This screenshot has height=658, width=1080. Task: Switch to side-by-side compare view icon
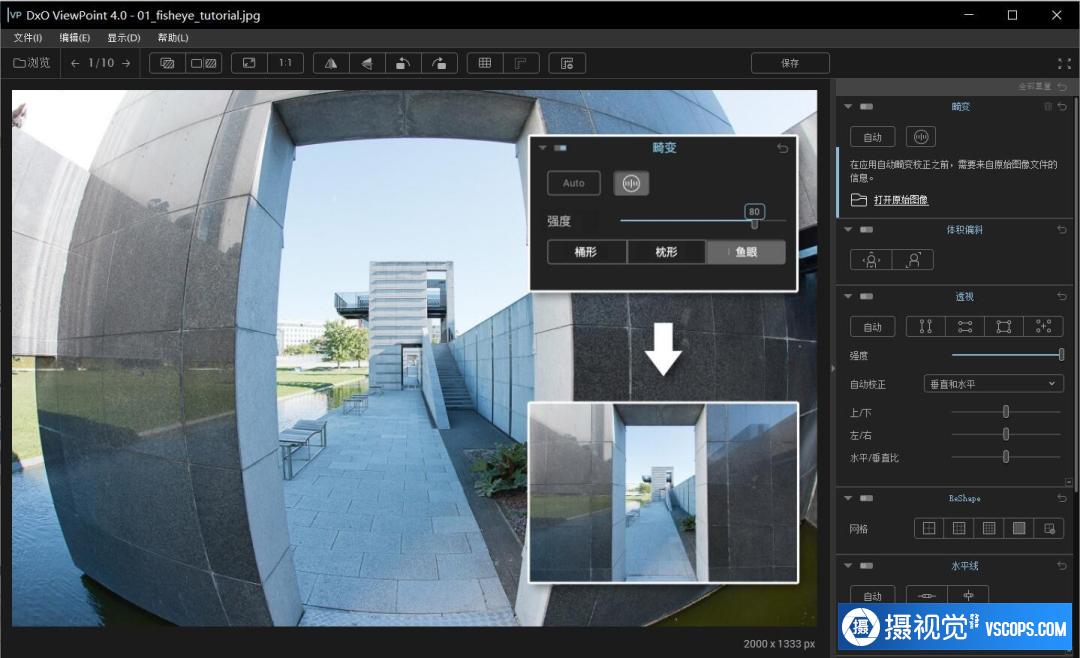[x=204, y=63]
